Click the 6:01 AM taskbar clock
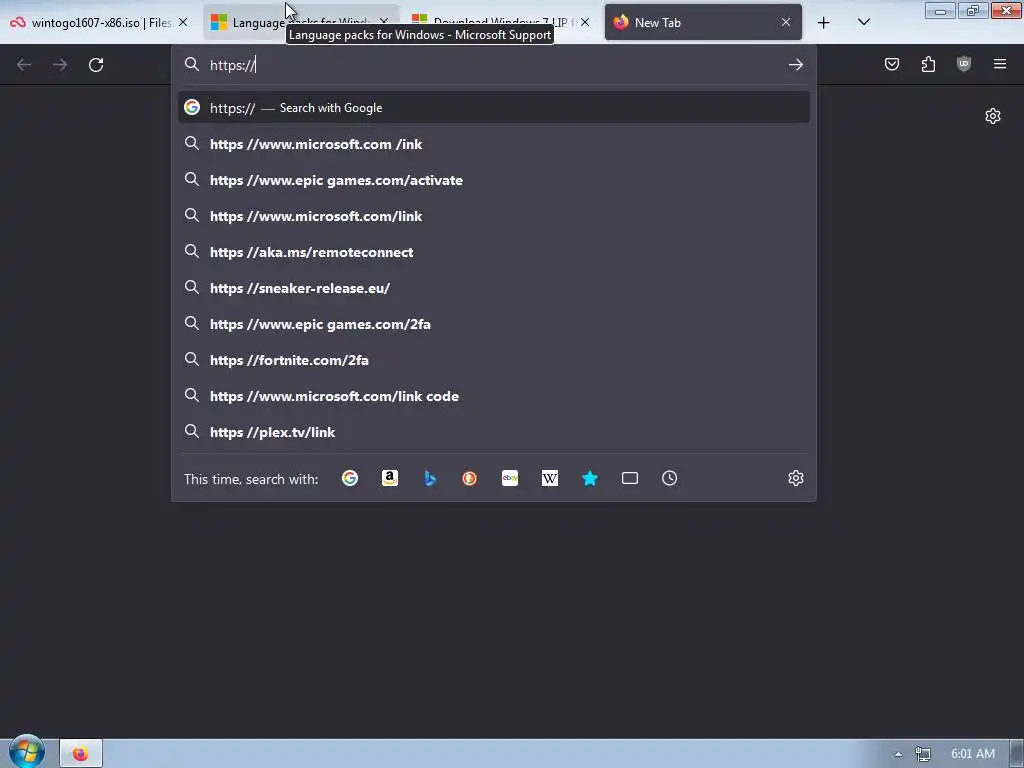1024x768 pixels. point(973,754)
